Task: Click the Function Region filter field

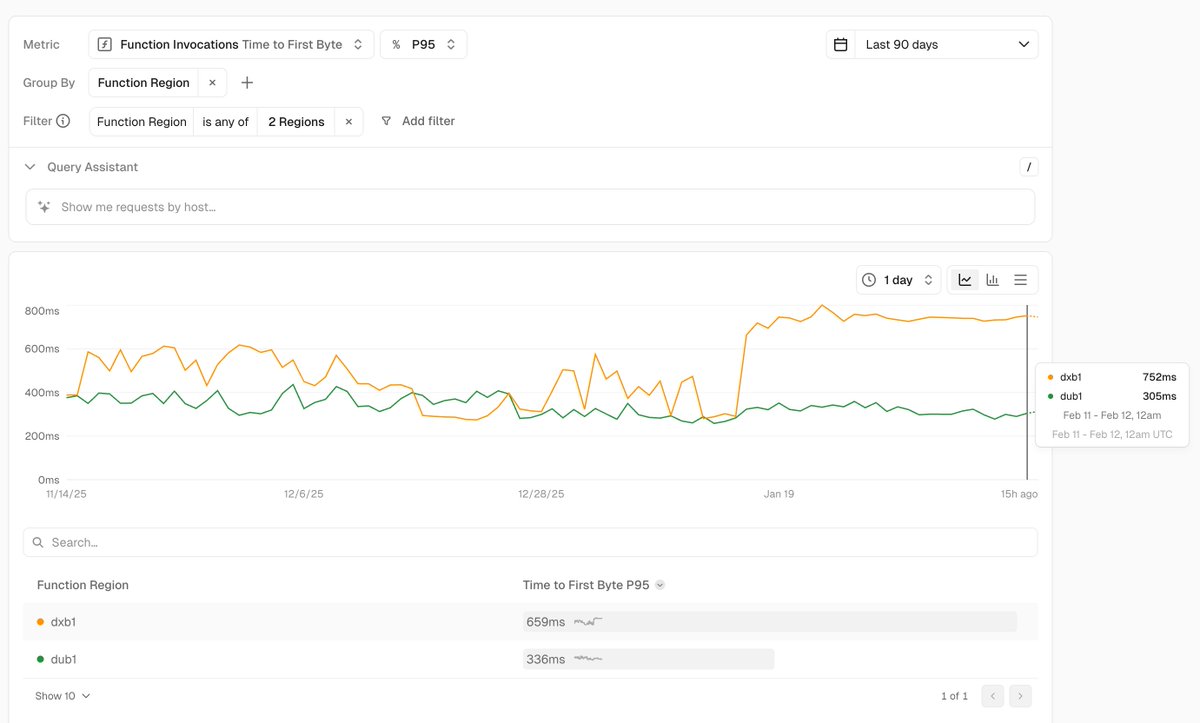Action: click(142, 122)
